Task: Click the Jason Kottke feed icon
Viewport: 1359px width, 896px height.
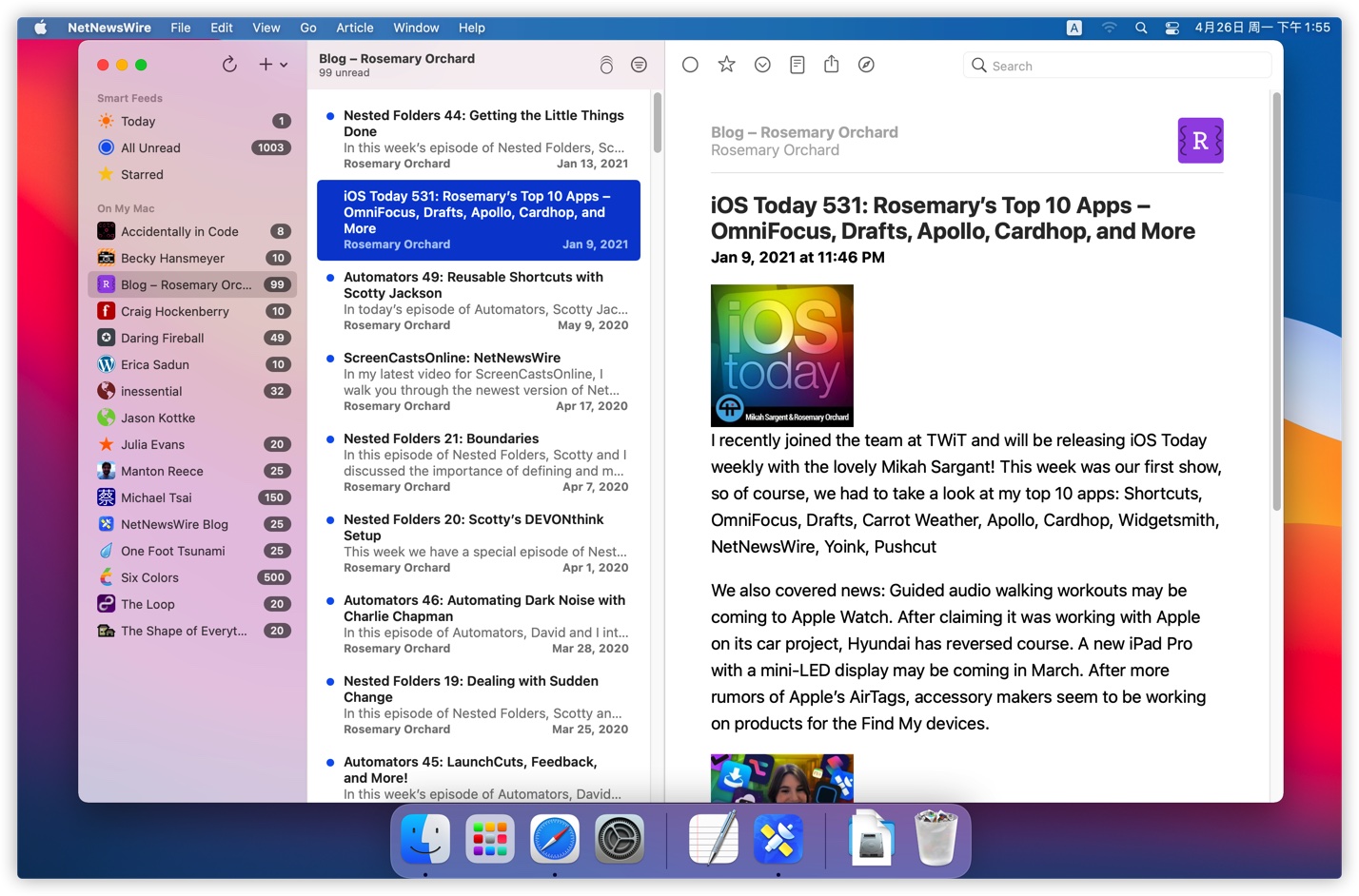Action: tap(107, 418)
